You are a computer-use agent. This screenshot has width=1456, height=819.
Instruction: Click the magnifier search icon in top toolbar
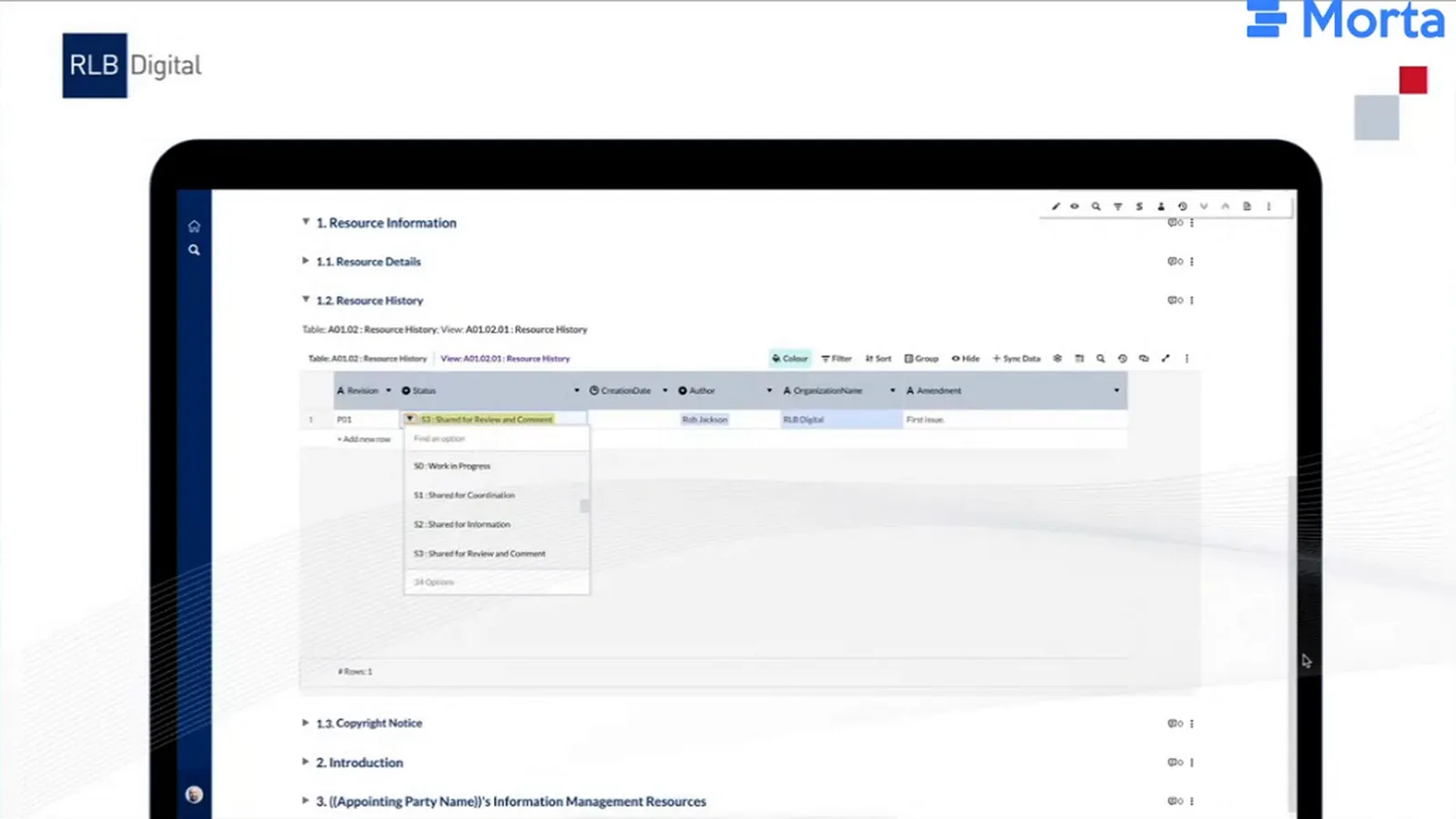(x=1096, y=207)
